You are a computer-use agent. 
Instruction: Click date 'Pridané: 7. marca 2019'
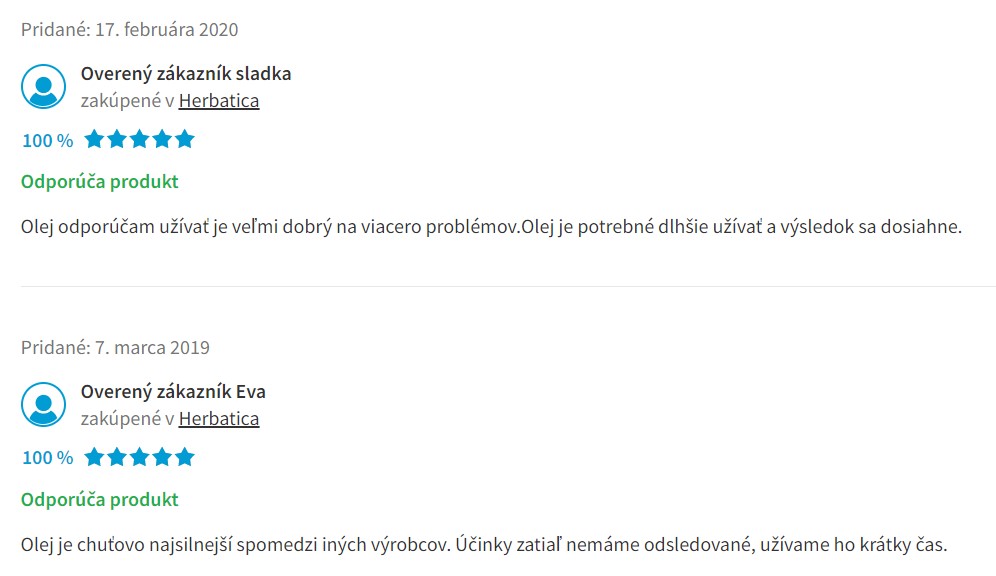tap(115, 347)
